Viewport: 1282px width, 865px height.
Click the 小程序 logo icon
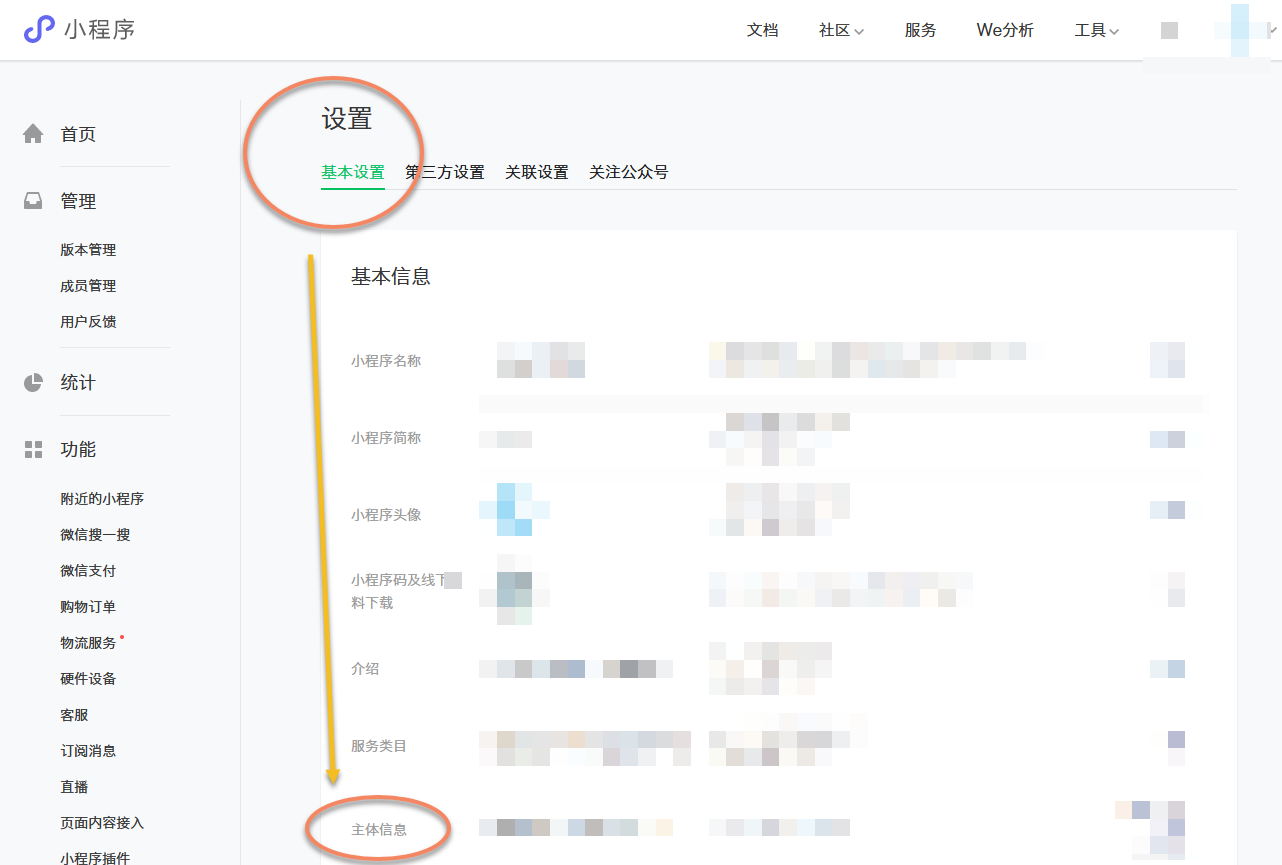point(39,30)
